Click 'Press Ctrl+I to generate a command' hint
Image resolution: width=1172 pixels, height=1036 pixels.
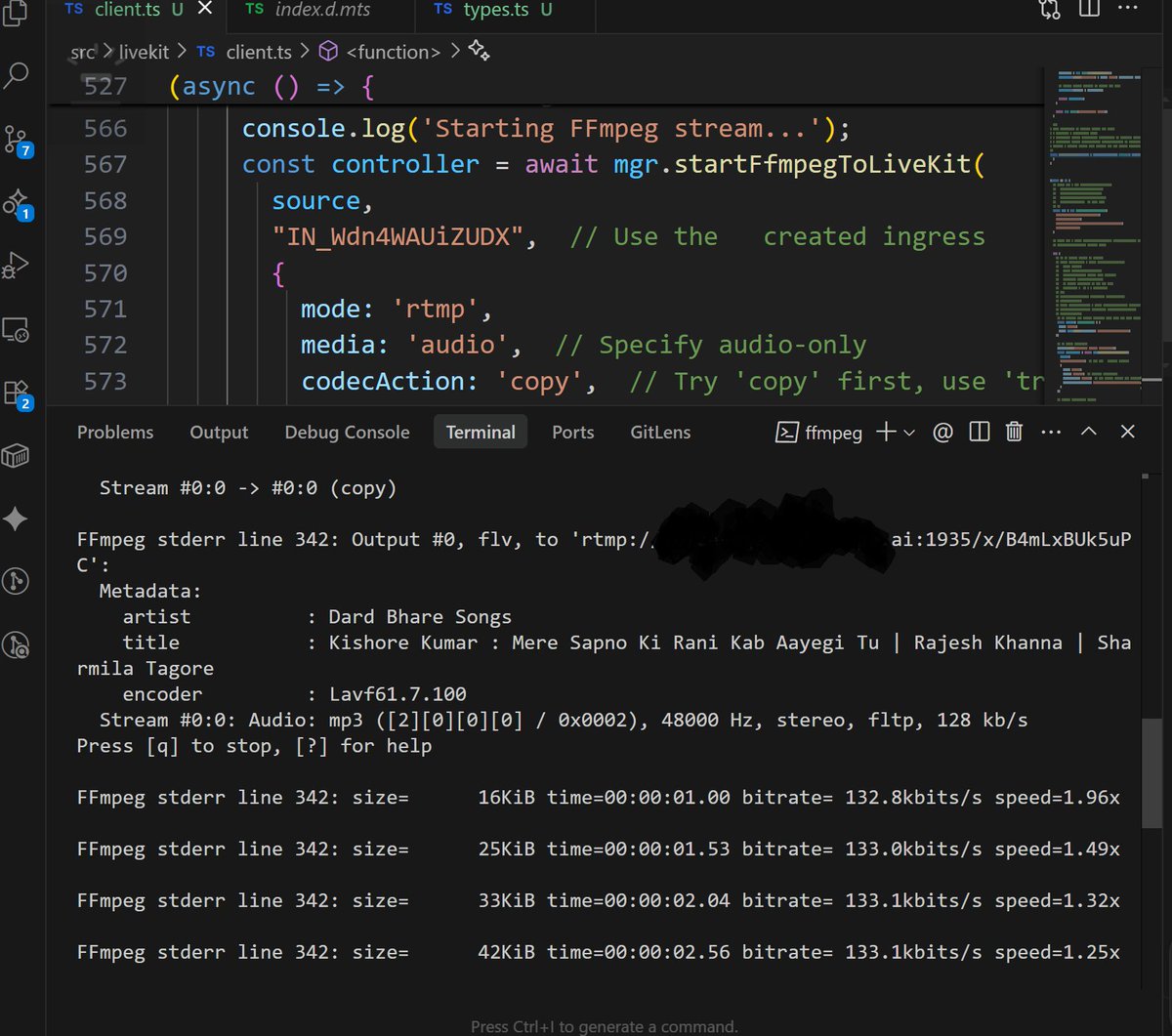[605, 1026]
